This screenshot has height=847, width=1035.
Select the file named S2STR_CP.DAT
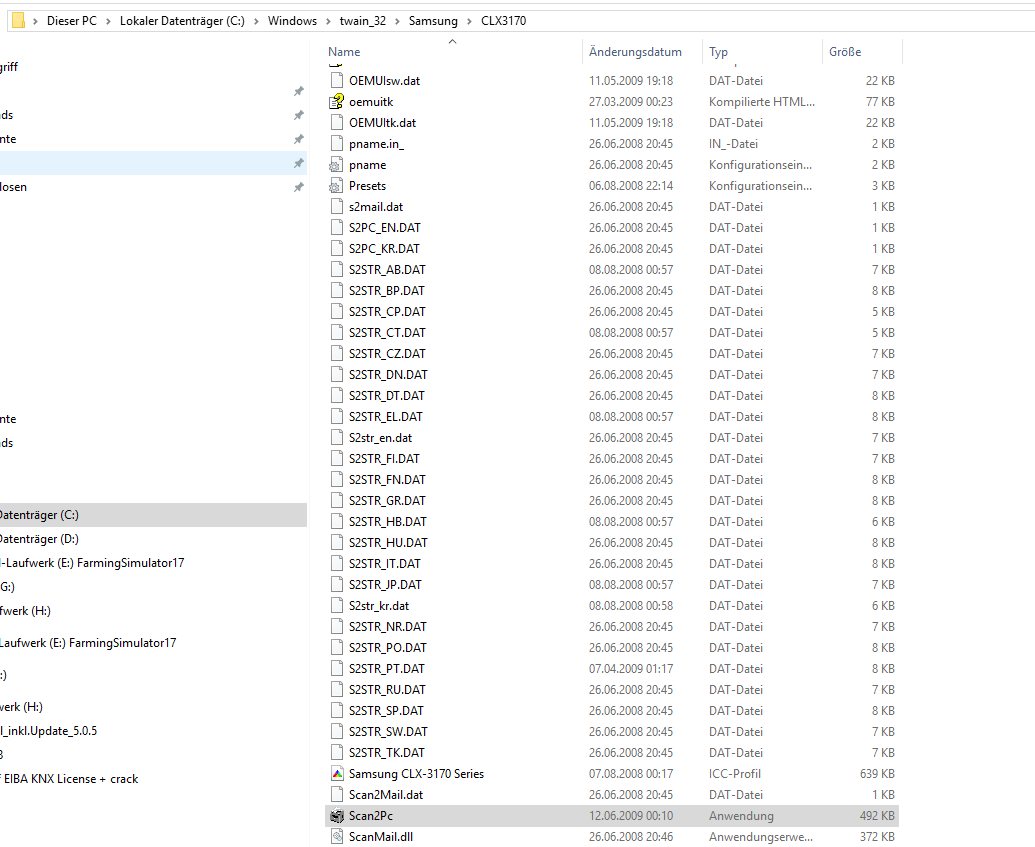(x=387, y=312)
